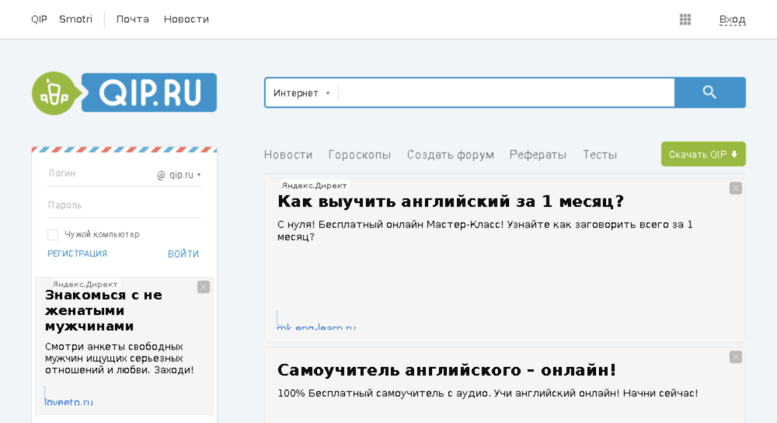This screenshot has height=423, width=777.
Task: Click the magnifier search button
Action: [x=710, y=92]
